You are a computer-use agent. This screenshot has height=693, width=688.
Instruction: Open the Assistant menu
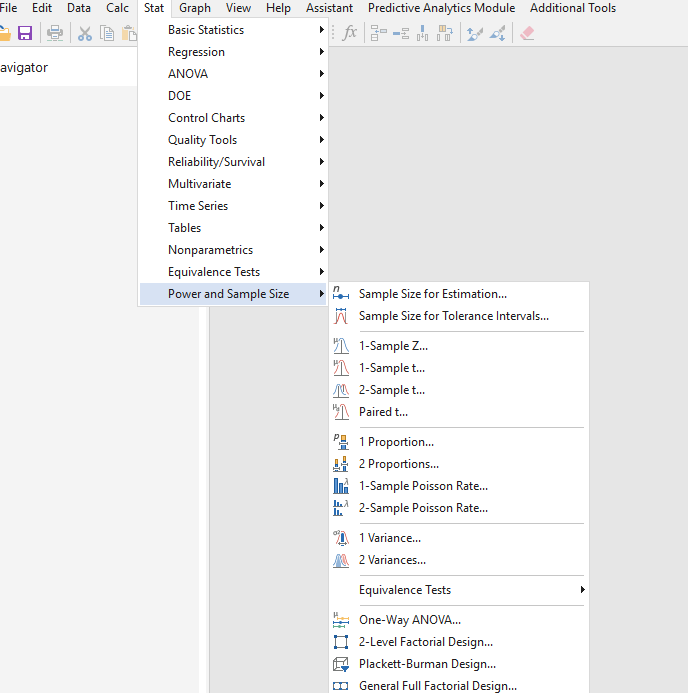click(329, 8)
